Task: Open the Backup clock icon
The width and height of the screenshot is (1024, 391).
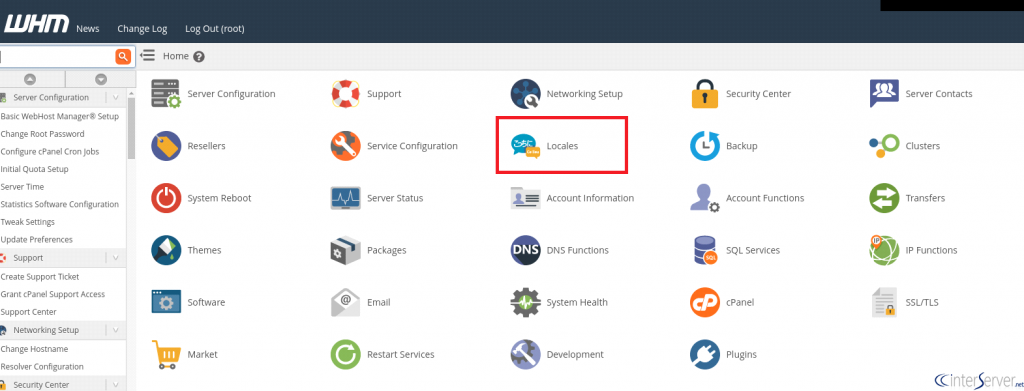Action: [x=705, y=146]
